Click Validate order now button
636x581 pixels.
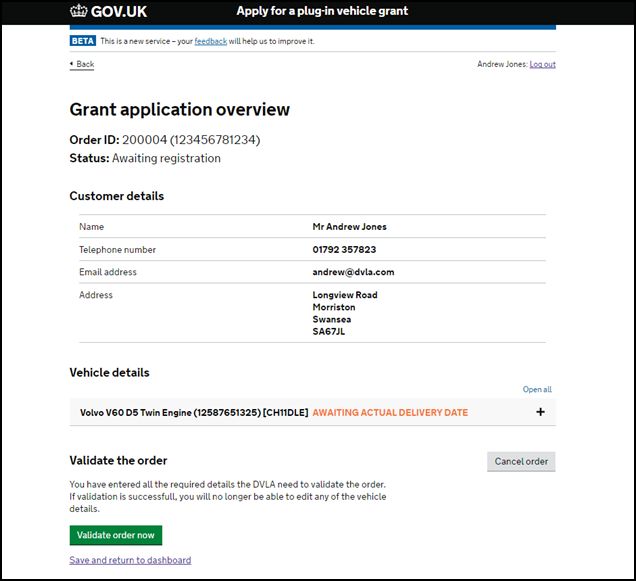coord(116,535)
